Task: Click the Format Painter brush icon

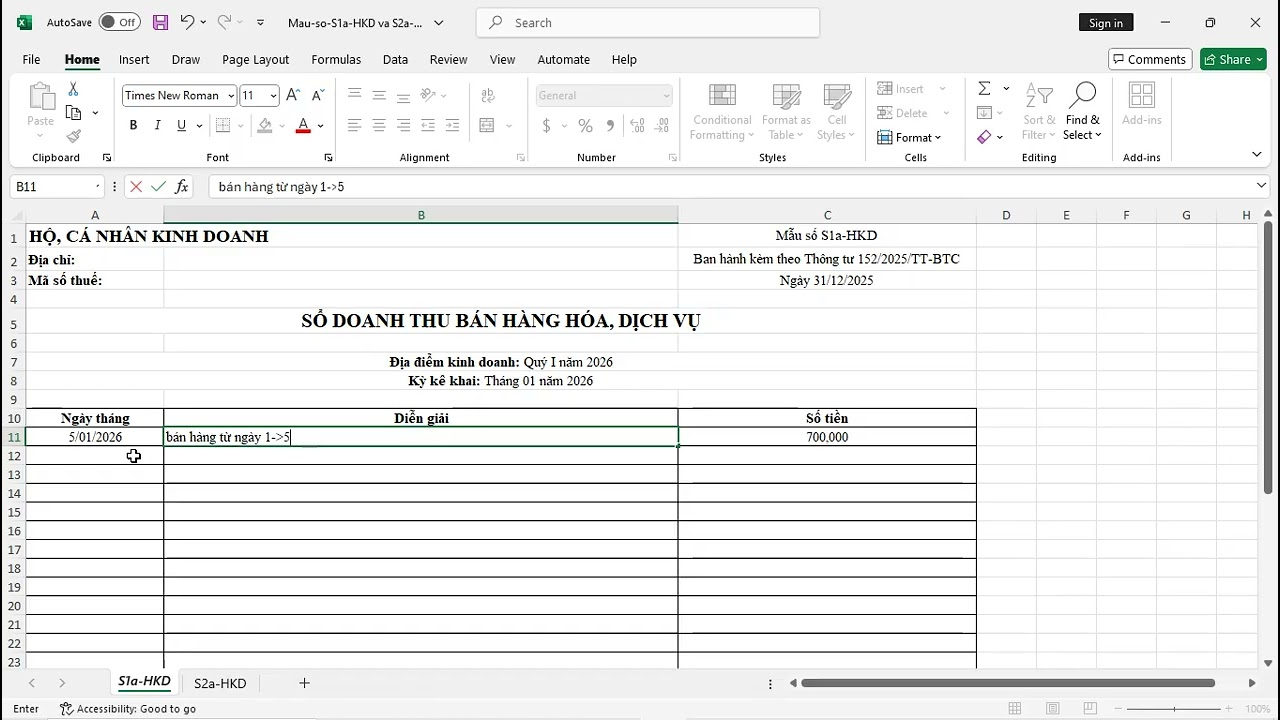Action: coord(73,136)
